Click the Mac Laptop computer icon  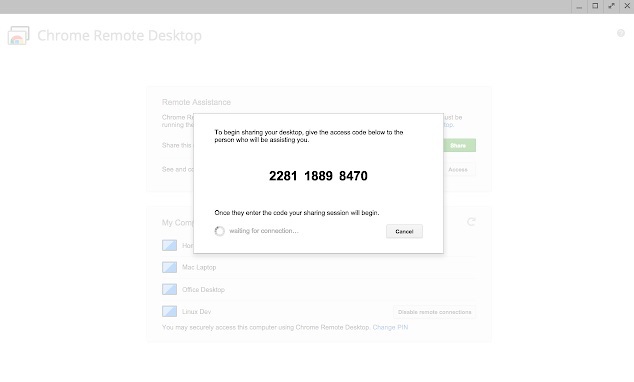coord(169,267)
